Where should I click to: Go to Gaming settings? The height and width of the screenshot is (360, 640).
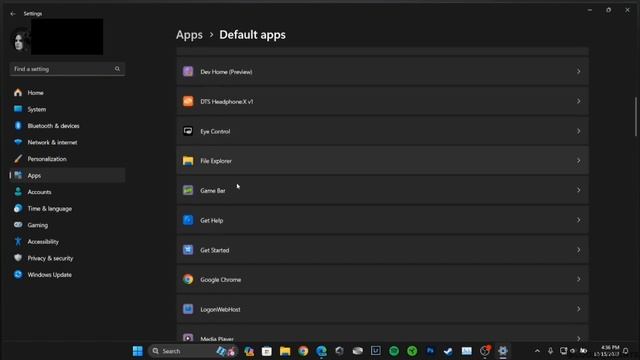click(67, 225)
